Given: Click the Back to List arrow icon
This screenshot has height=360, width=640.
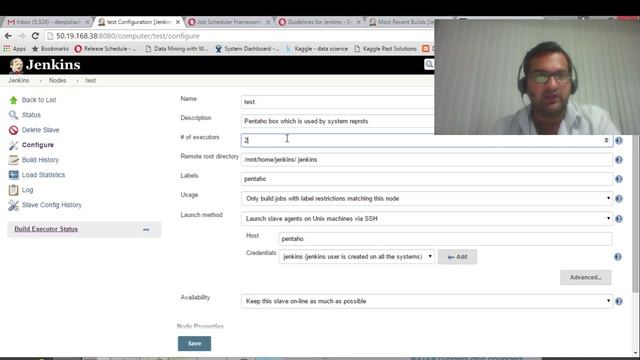Looking at the screenshot, I should [13, 100].
